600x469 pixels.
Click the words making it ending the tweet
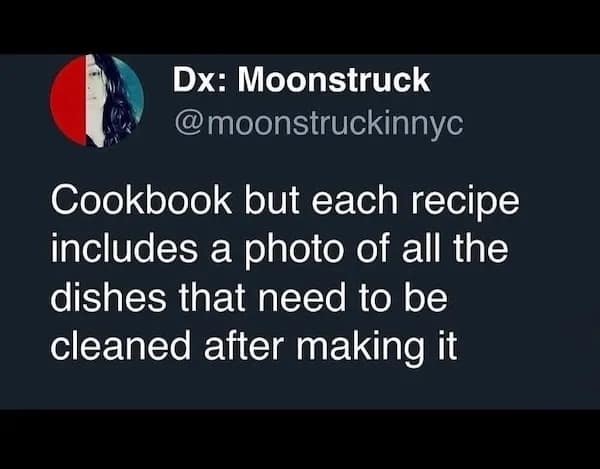click(x=377, y=347)
